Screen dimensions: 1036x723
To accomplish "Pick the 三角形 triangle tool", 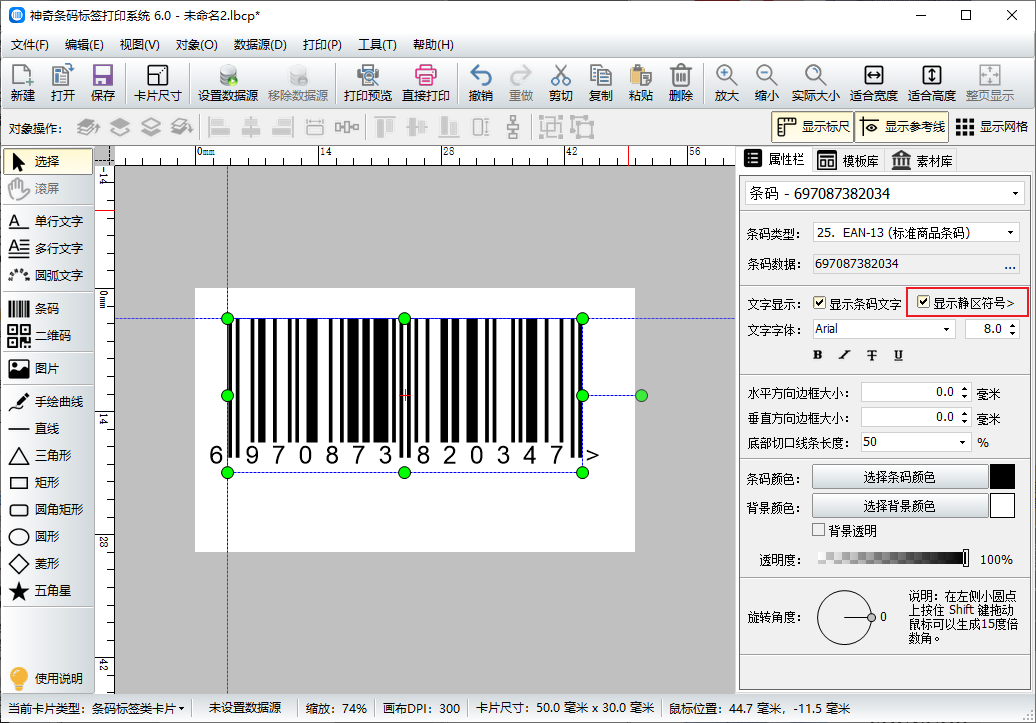I will pos(47,455).
